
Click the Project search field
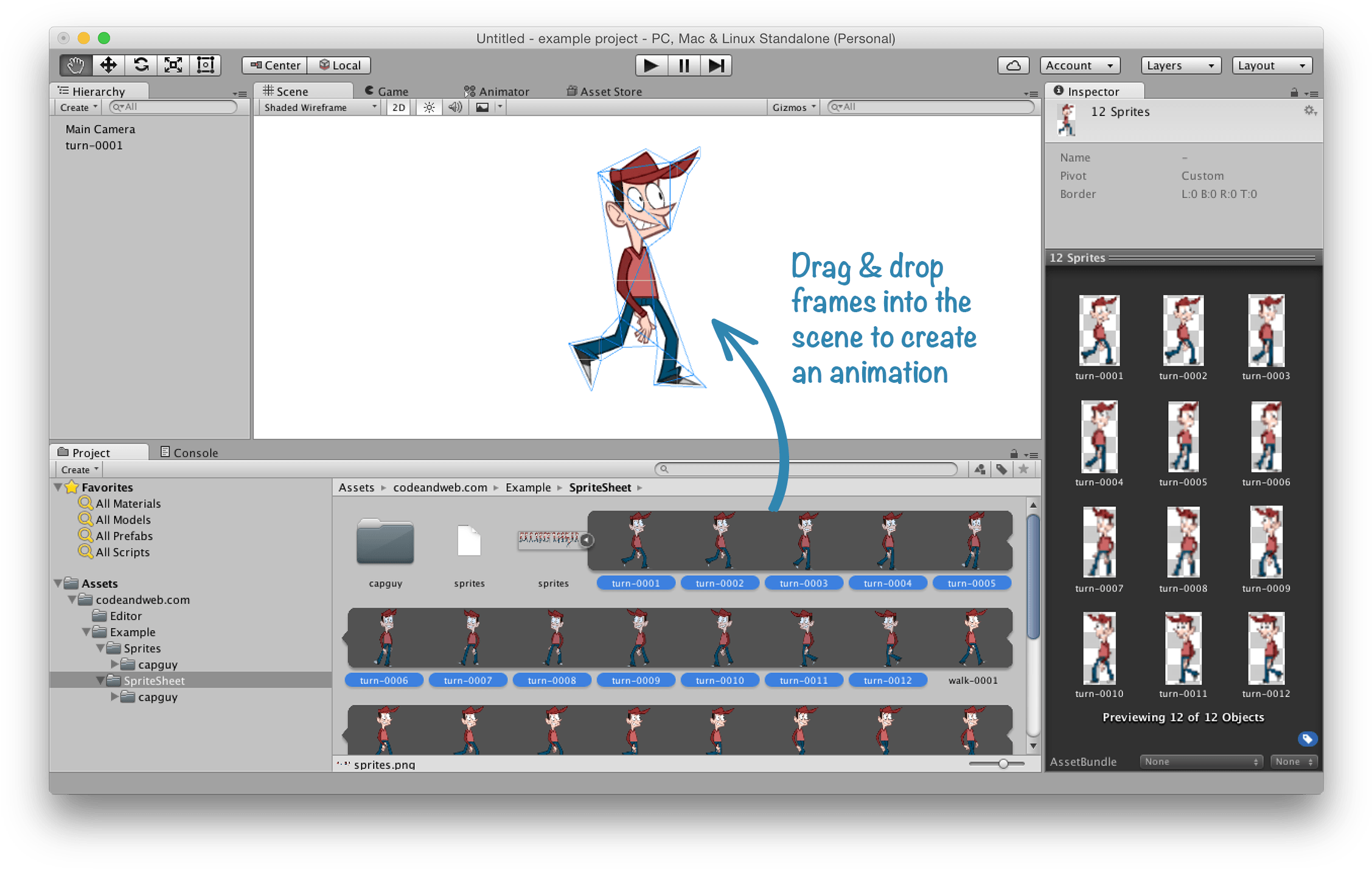point(806,469)
